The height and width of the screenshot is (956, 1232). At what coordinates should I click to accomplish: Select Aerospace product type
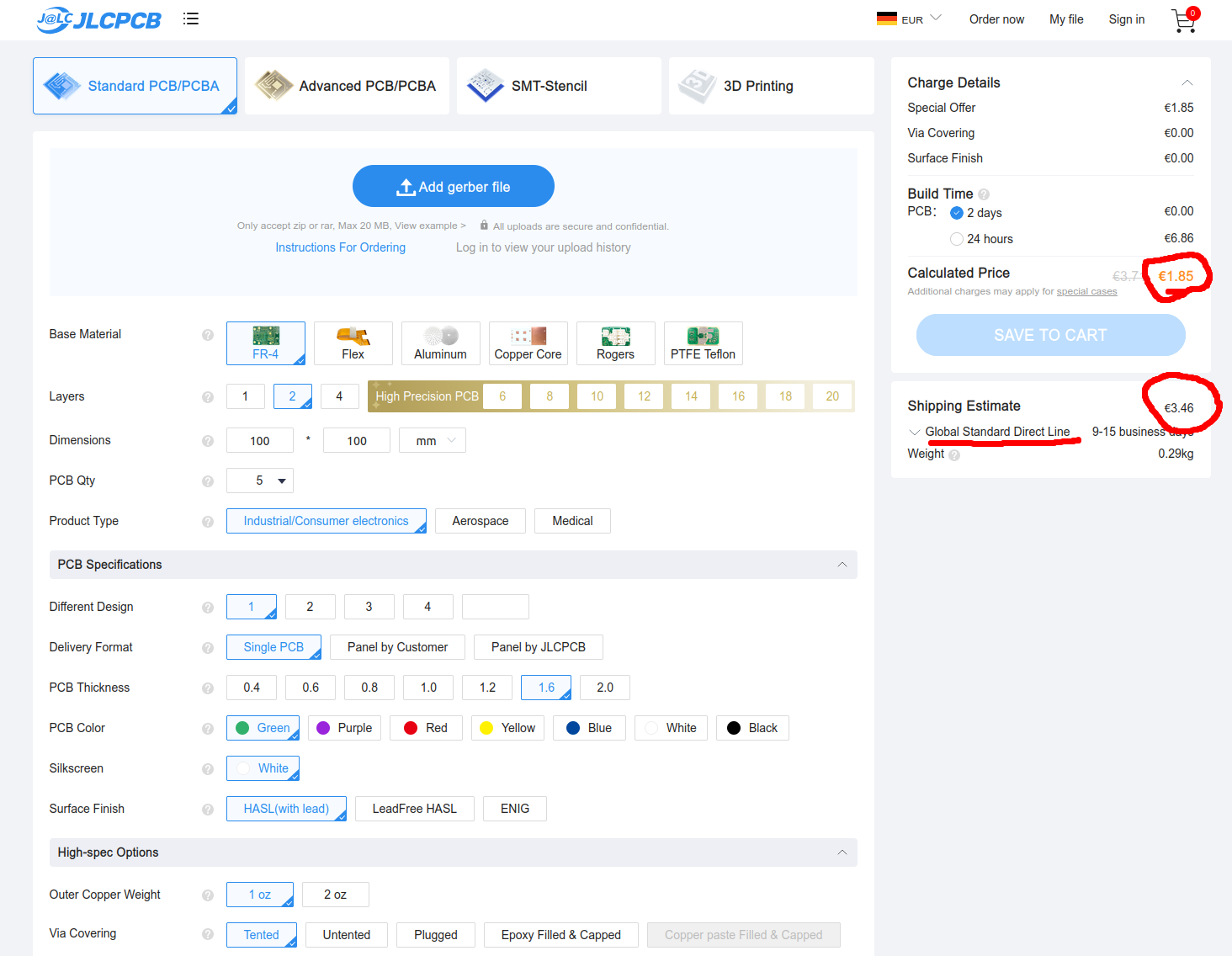(481, 521)
